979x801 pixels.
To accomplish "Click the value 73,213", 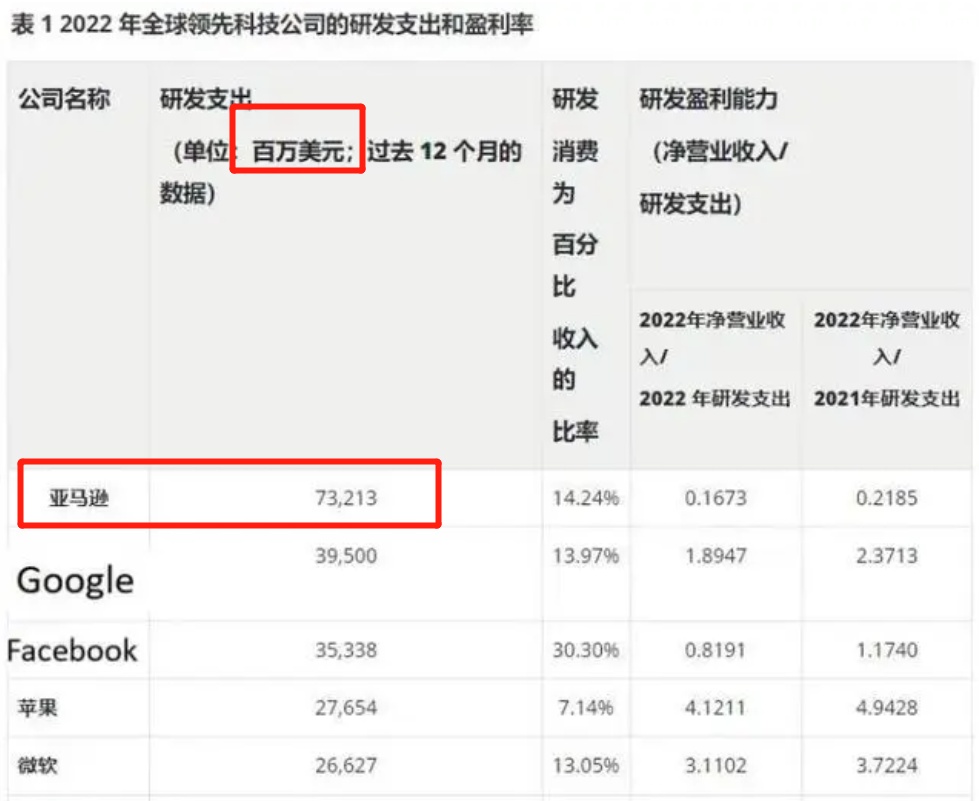I will coord(346,498).
